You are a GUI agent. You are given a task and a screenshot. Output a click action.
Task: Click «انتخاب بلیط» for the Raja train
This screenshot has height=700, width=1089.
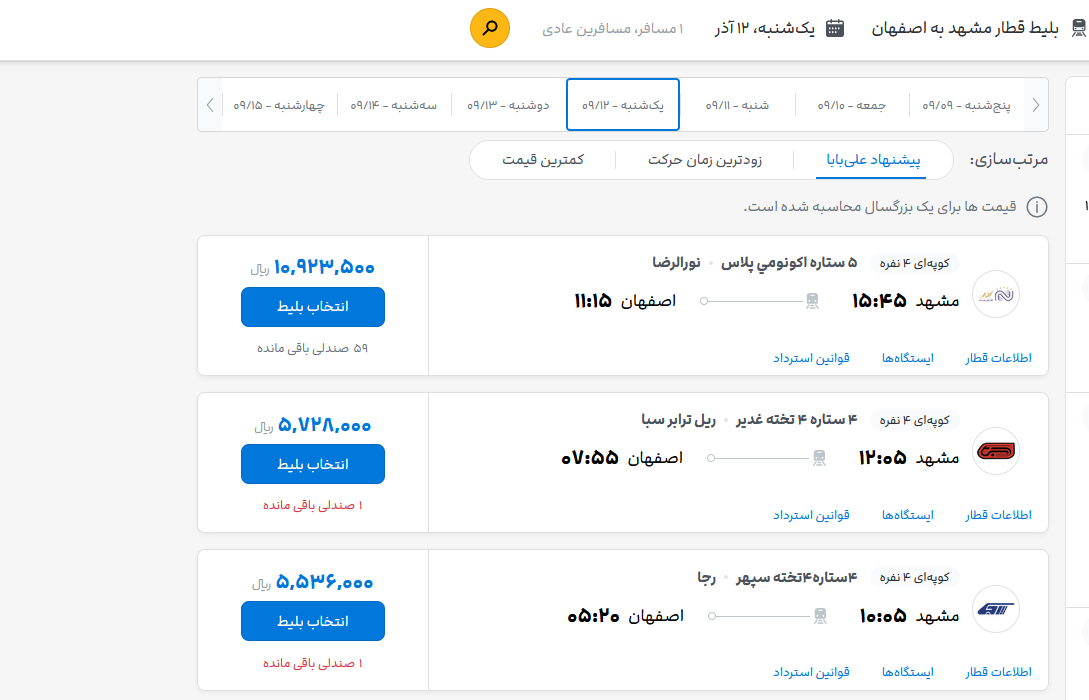[312, 621]
